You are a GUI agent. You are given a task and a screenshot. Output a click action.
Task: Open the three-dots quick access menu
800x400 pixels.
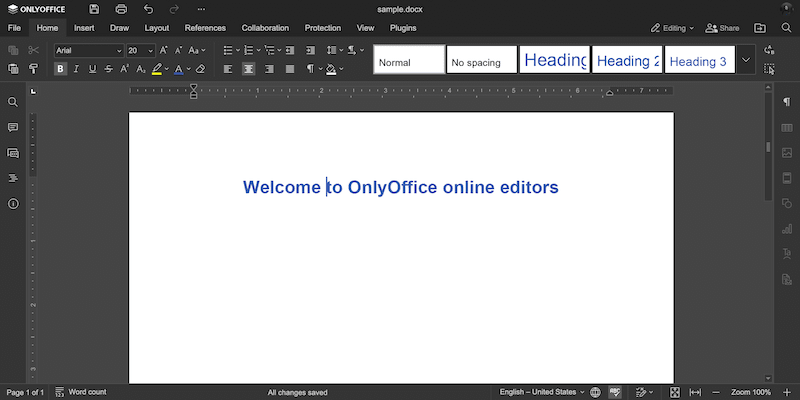202,9
